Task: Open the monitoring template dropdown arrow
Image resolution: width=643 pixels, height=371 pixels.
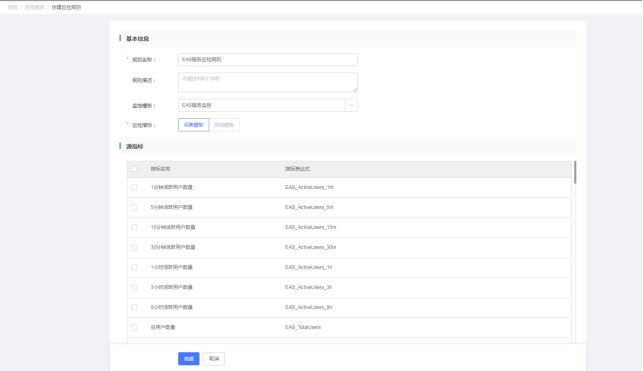Action: [351, 105]
